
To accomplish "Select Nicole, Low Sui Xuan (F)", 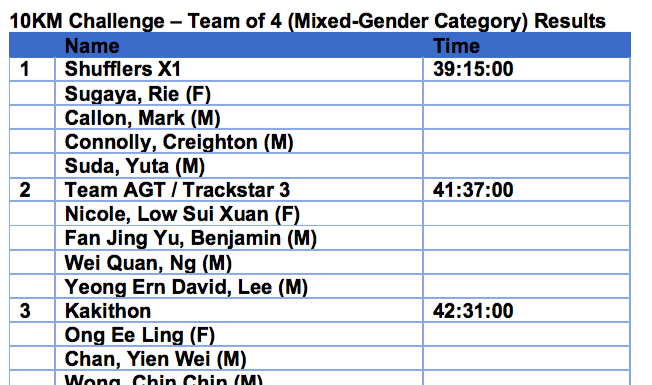I will [182, 215].
